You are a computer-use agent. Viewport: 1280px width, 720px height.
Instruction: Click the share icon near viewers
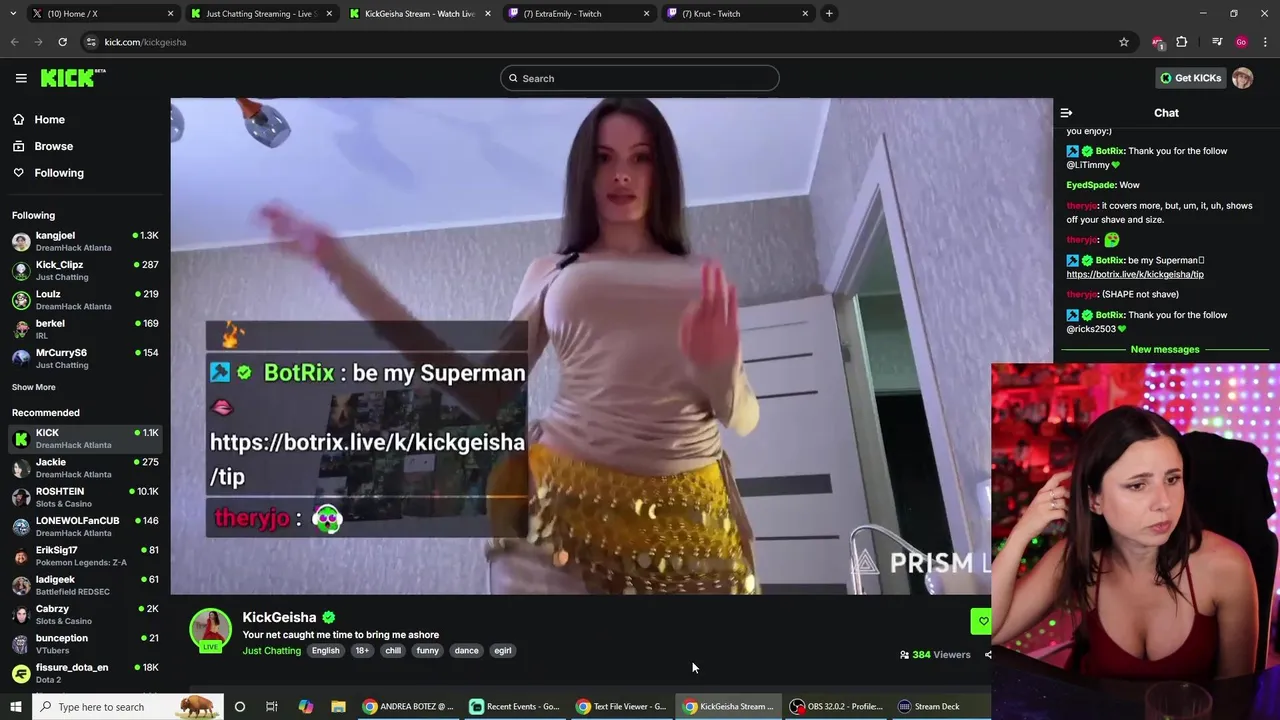987,655
